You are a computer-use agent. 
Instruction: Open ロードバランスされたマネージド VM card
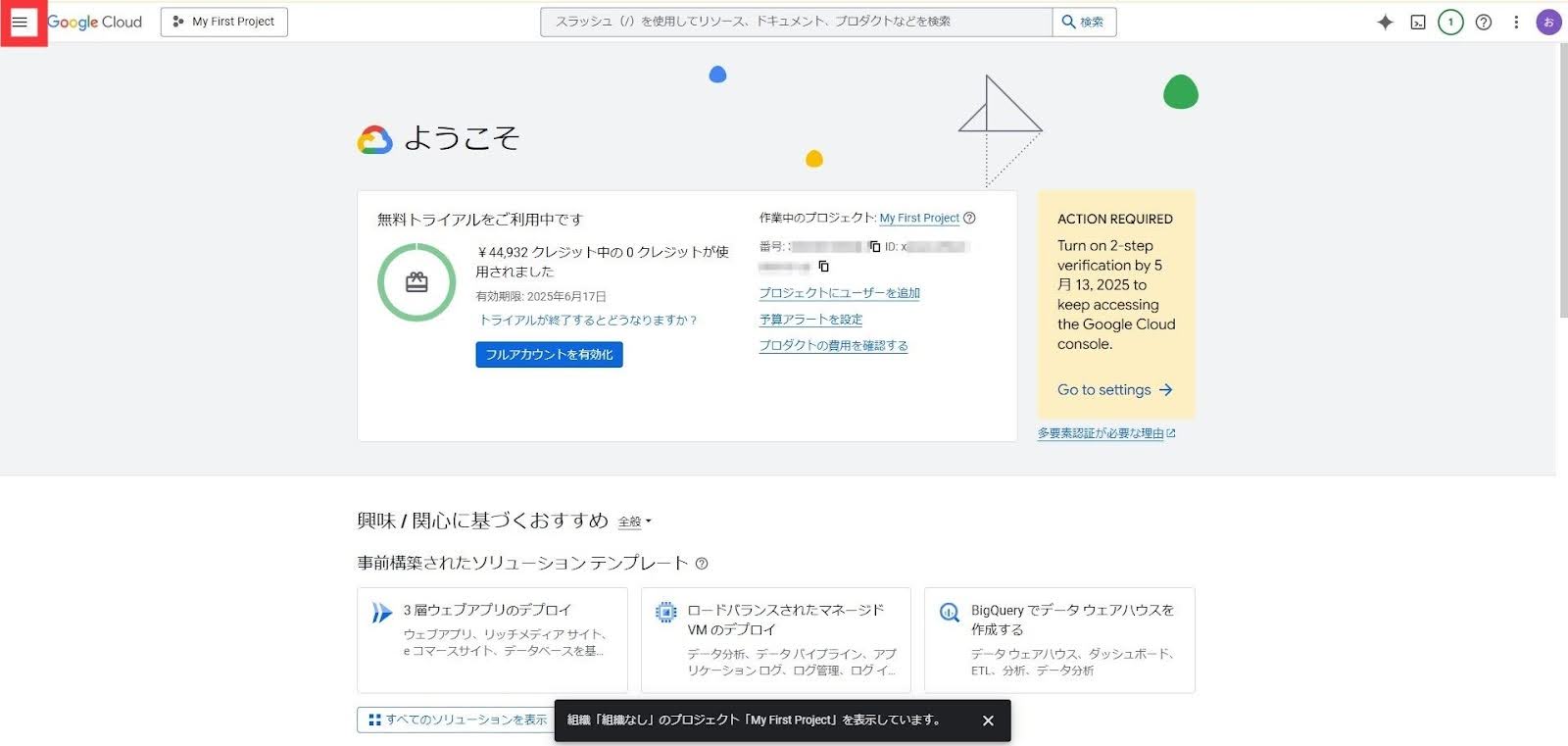[776, 640]
